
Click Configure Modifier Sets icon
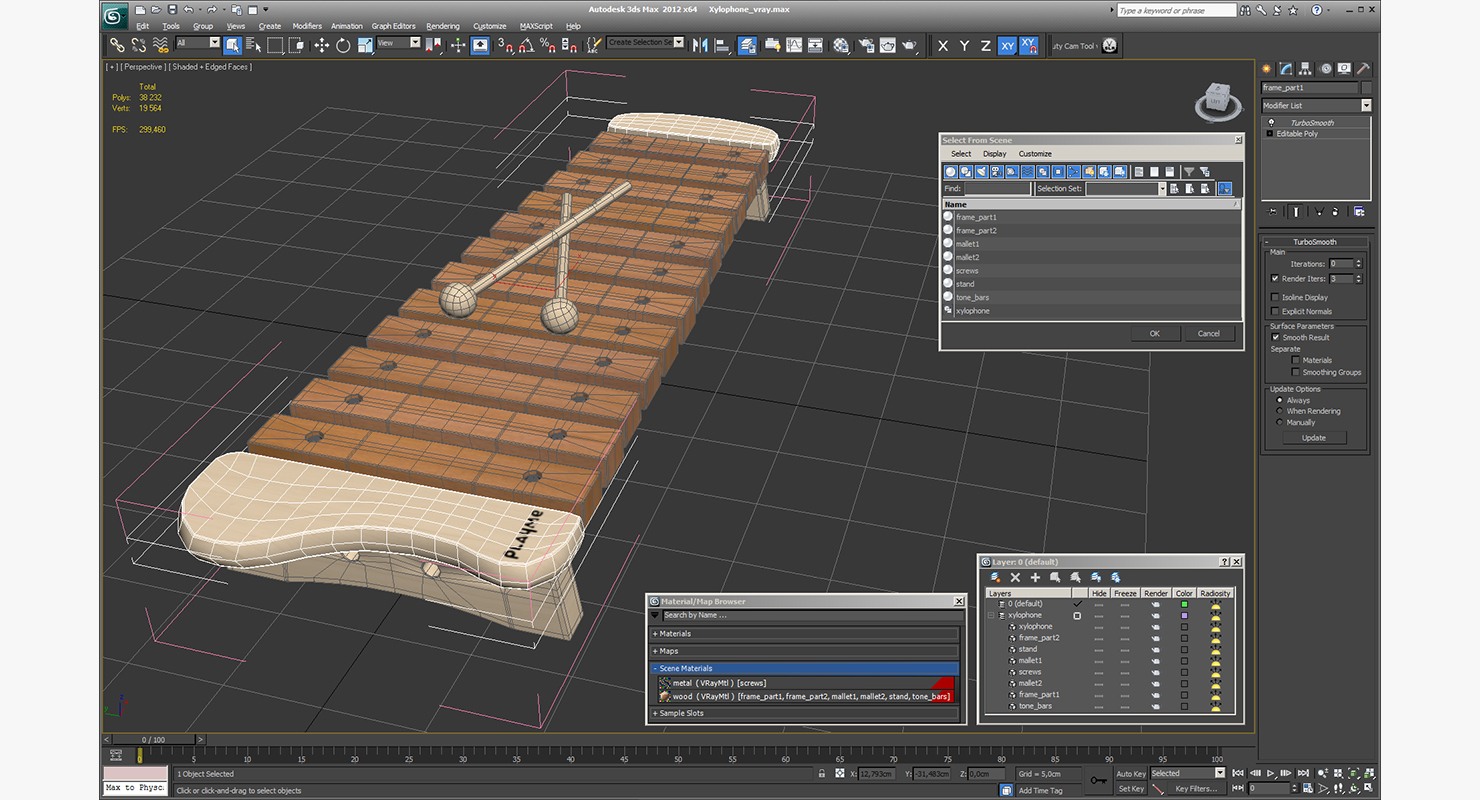pyautogui.click(x=1358, y=211)
